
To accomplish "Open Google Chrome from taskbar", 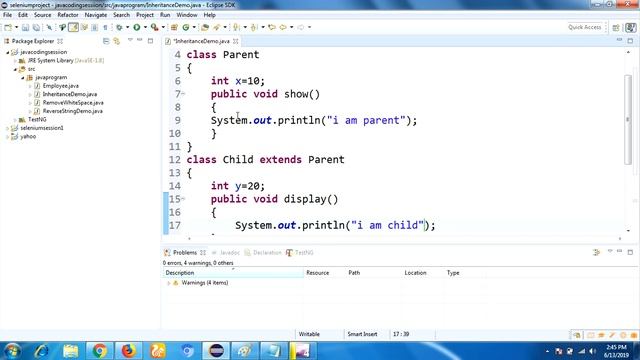I will coord(99,351).
